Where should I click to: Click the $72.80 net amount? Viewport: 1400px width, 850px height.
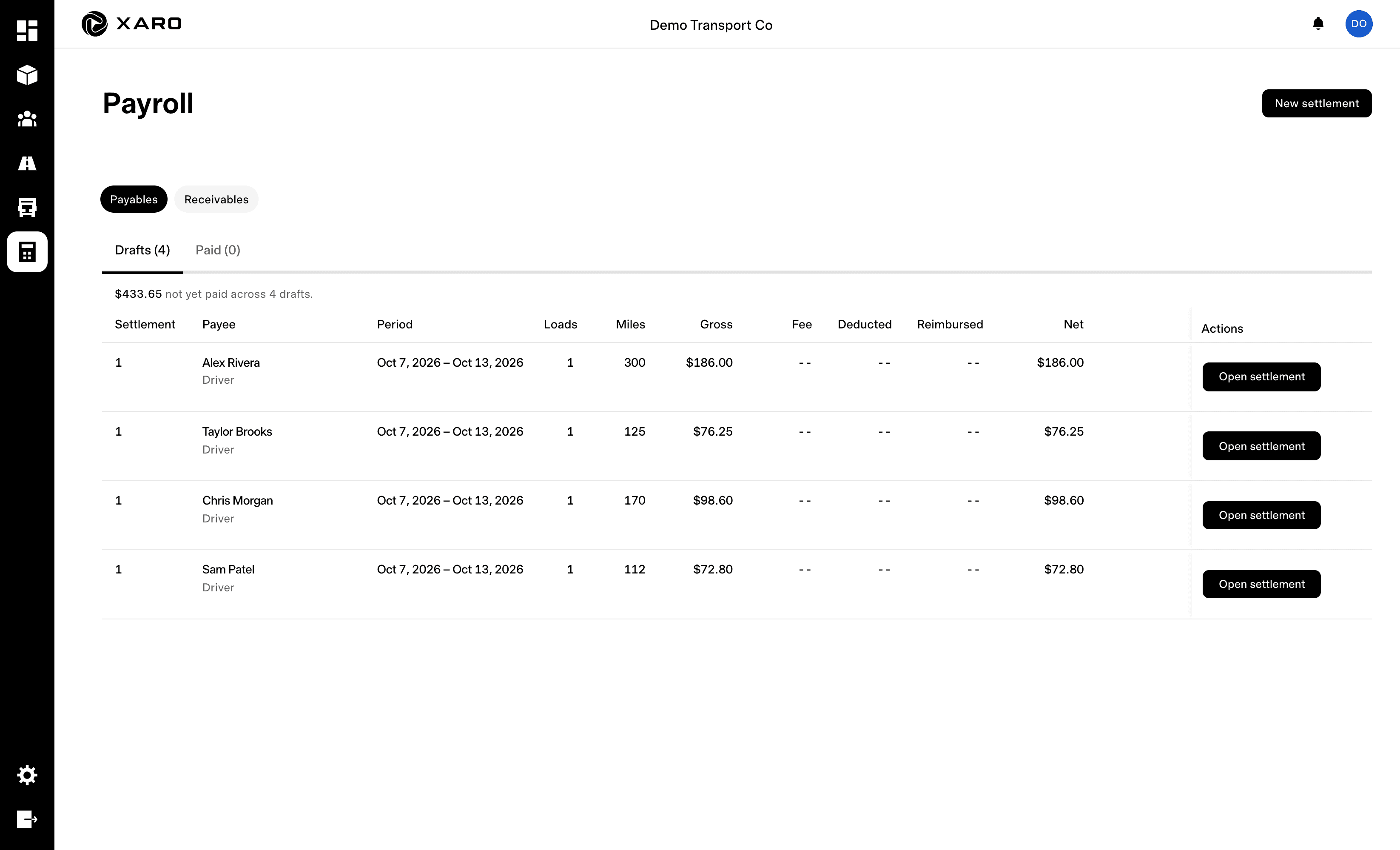click(1064, 569)
